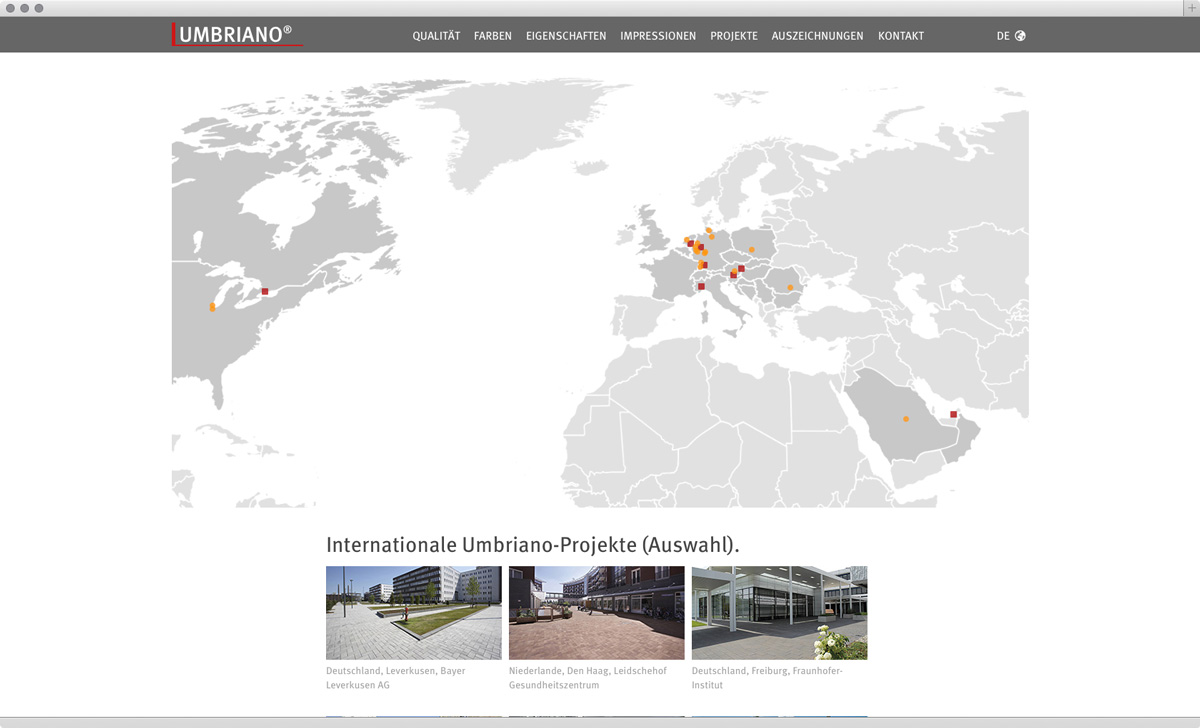Select the red square marker near Toronto
Screen dimensions: 1200x728
click(265, 291)
